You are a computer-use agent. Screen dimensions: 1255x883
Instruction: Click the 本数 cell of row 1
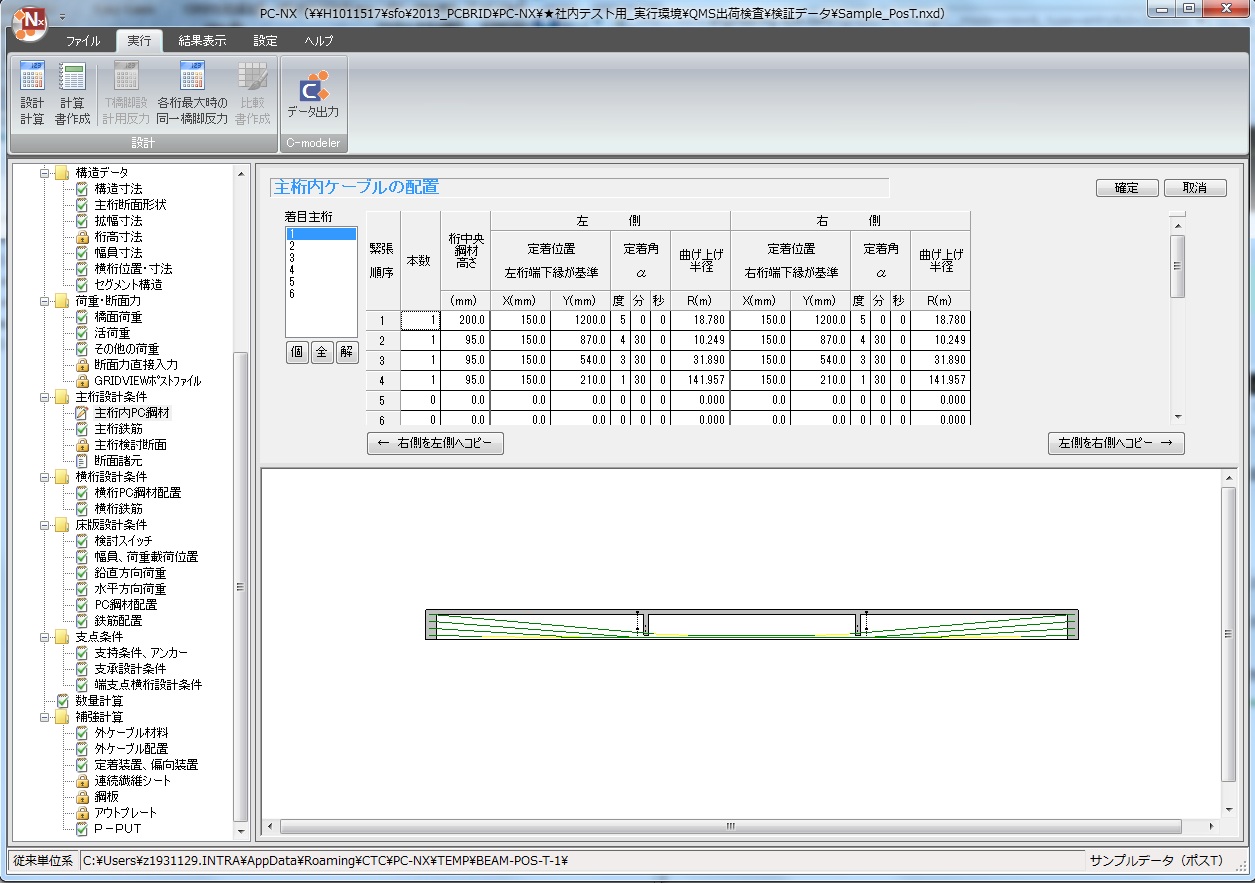420,320
